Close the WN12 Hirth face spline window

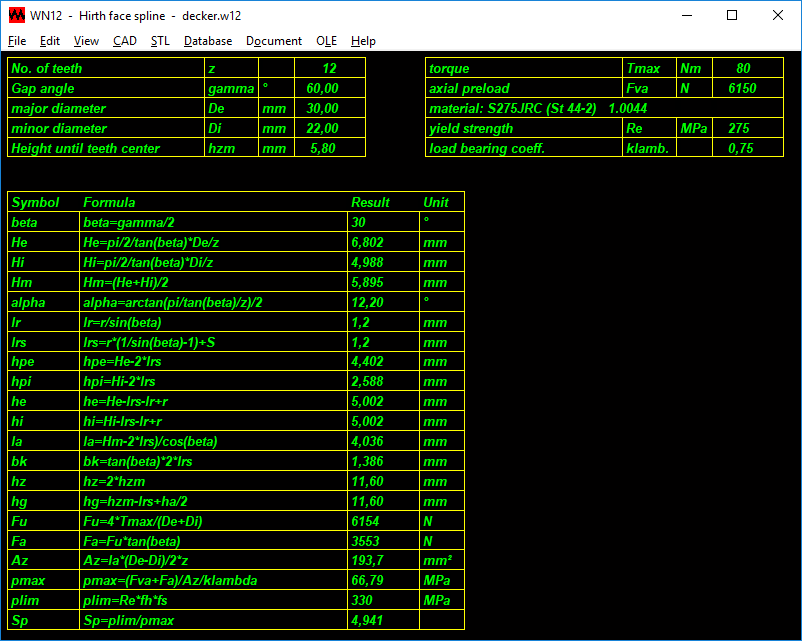(778, 16)
